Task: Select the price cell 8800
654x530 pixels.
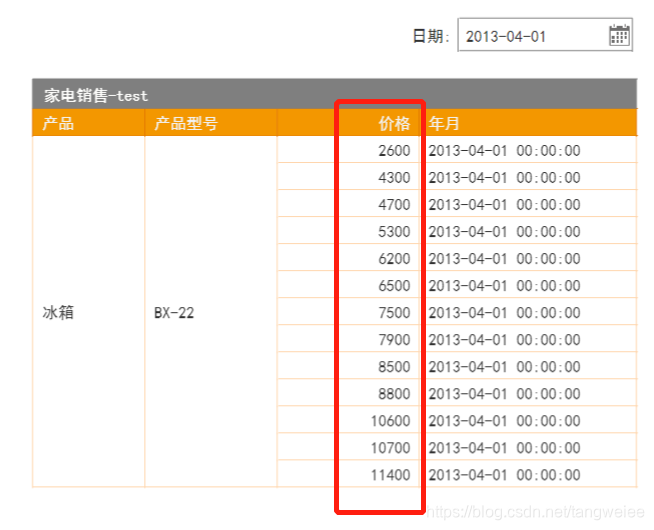Action: click(x=348, y=394)
